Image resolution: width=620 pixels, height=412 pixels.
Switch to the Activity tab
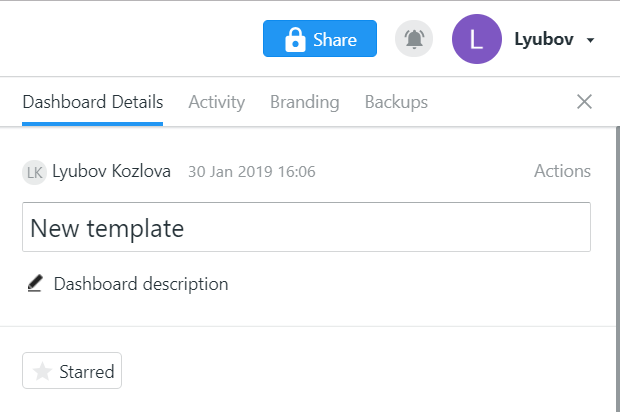[x=216, y=102]
